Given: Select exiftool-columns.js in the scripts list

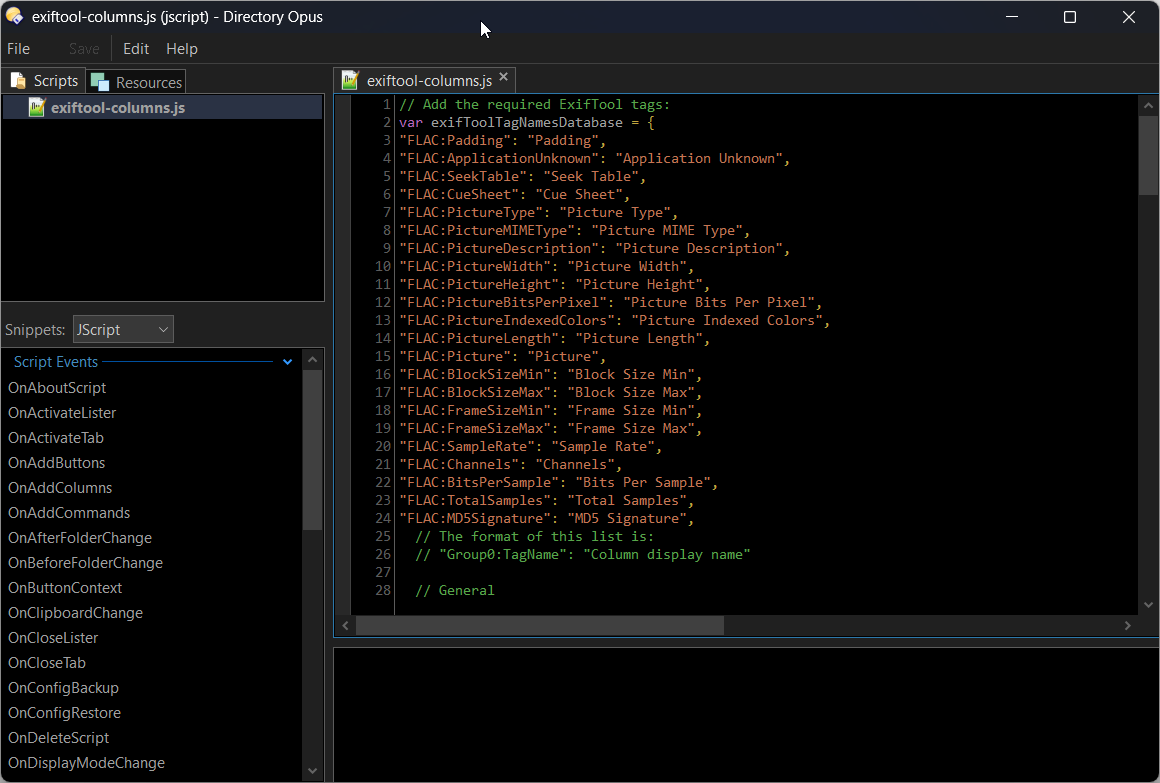Looking at the screenshot, I should tap(163, 107).
